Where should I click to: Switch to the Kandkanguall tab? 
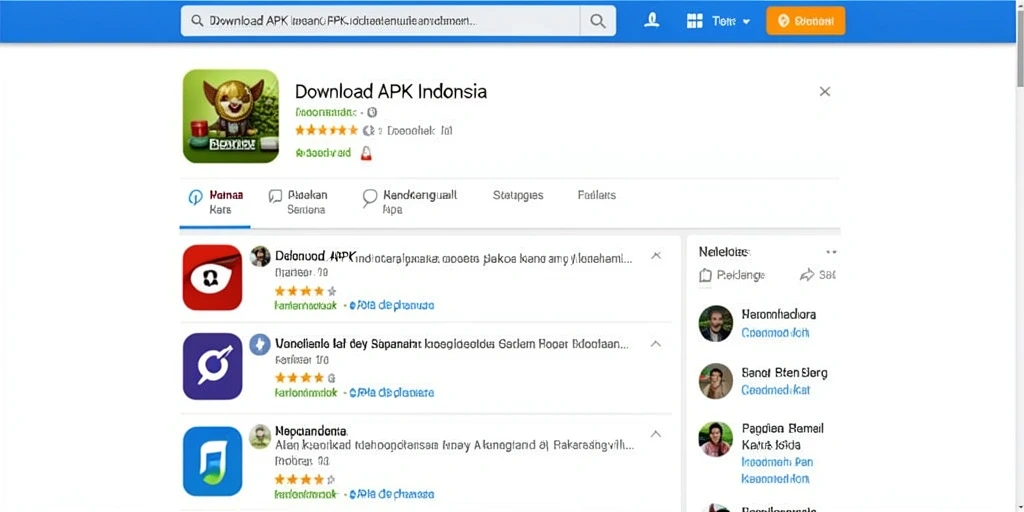click(409, 202)
